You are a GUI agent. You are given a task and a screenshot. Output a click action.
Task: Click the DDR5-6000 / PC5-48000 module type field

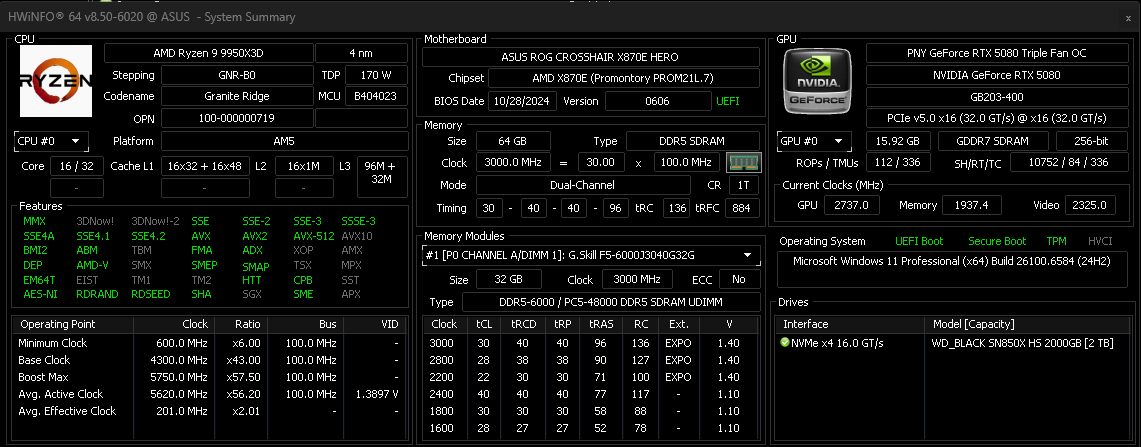tap(611, 302)
